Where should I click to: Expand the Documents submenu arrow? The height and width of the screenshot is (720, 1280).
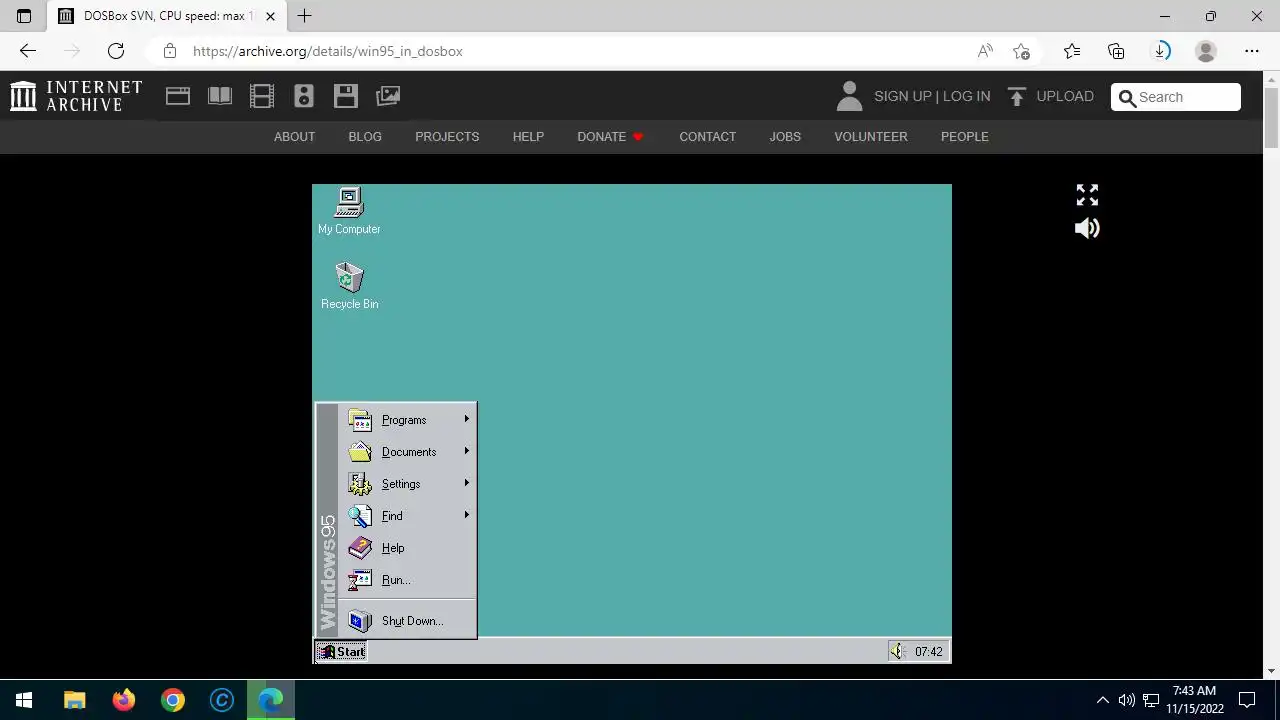466,451
